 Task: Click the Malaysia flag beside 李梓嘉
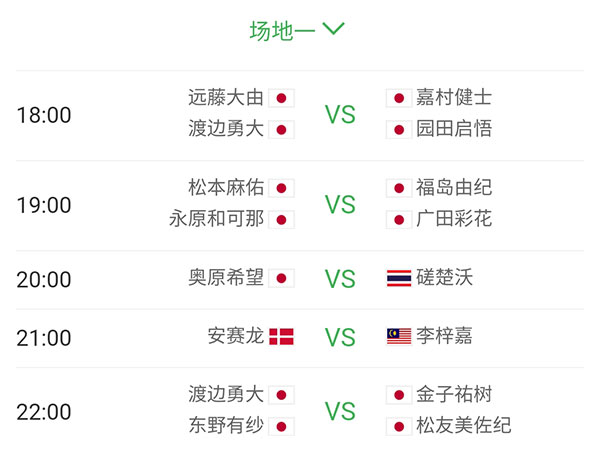[399, 336]
